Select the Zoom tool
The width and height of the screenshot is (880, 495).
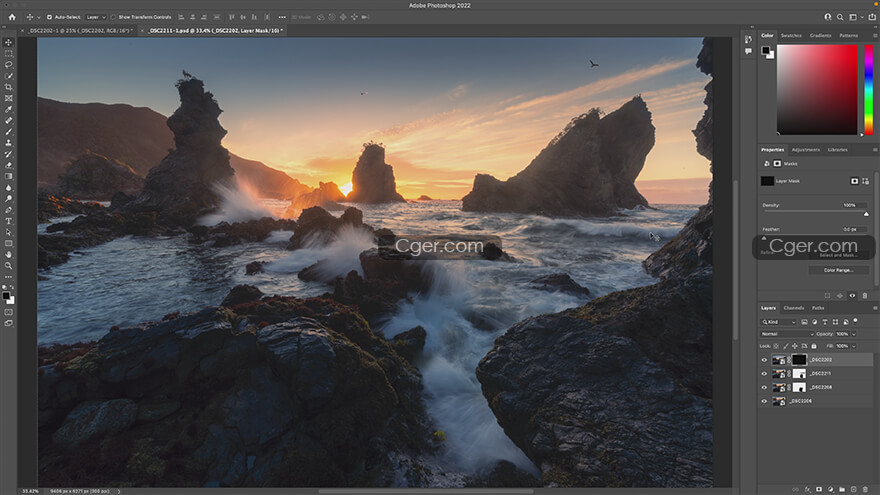click(x=9, y=266)
